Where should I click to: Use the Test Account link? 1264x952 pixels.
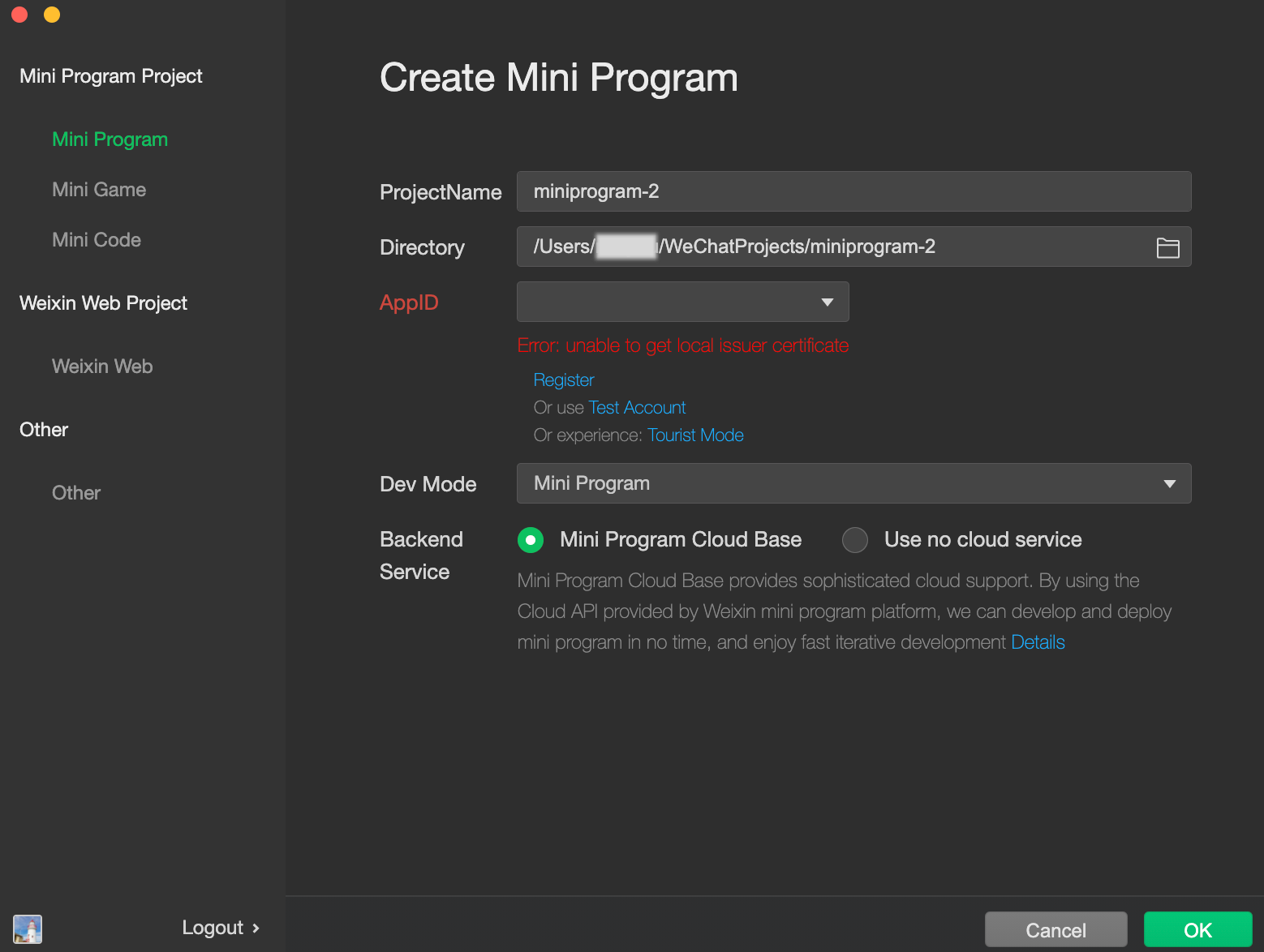coord(637,408)
